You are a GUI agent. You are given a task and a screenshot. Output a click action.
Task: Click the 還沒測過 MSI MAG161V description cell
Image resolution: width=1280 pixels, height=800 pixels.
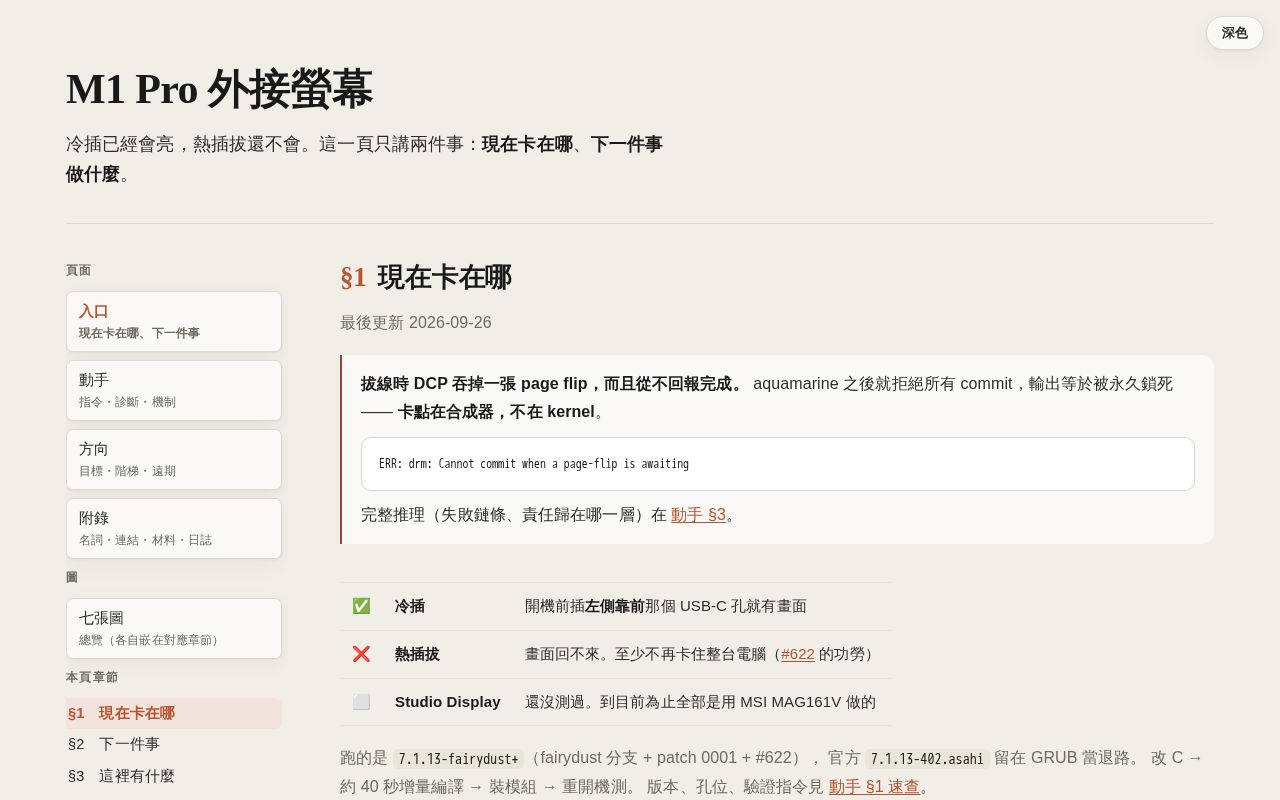point(700,702)
